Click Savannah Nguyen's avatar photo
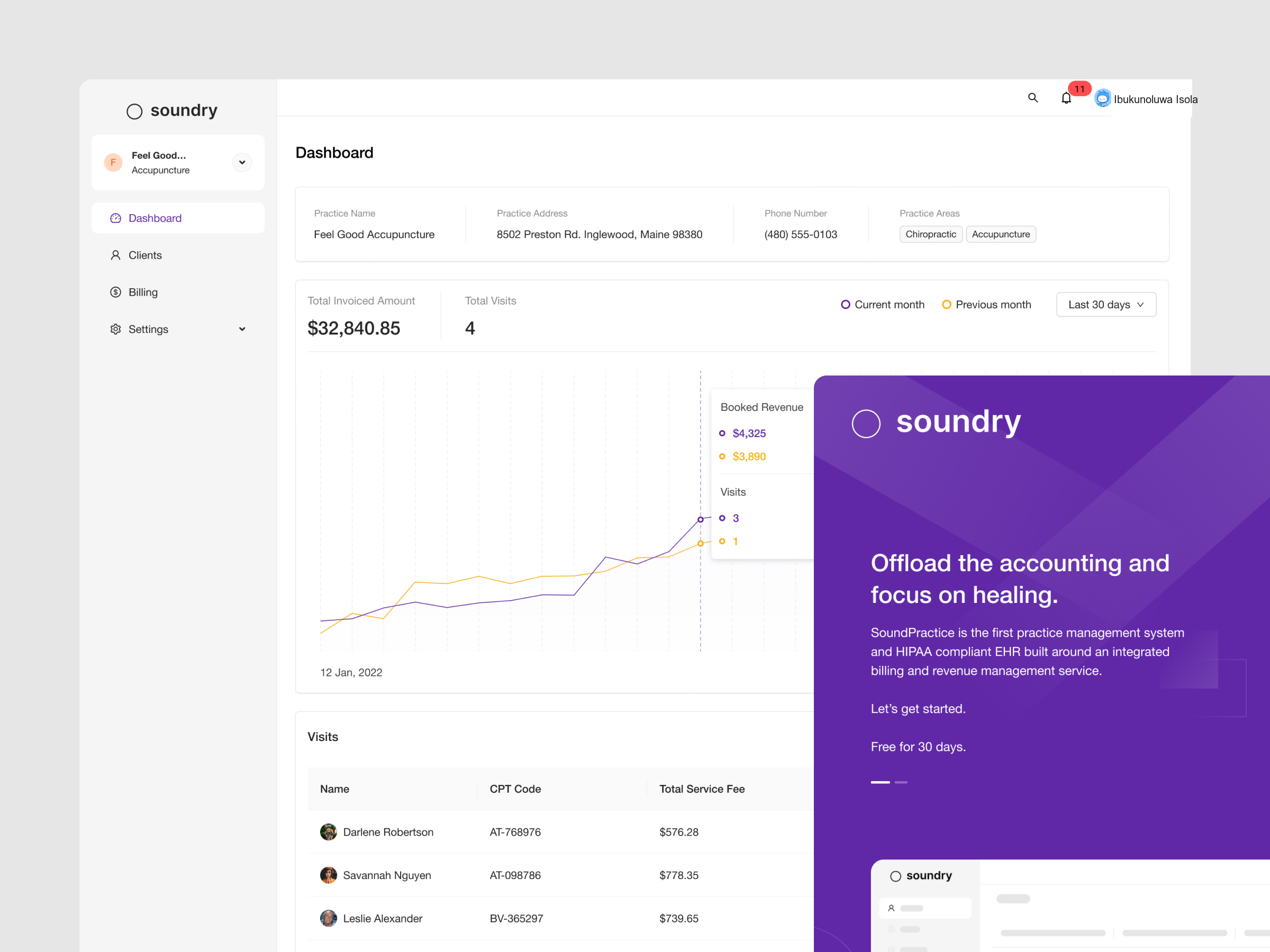The height and width of the screenshot is (952, 1270). pyautogui.click(x=329, y=875)
